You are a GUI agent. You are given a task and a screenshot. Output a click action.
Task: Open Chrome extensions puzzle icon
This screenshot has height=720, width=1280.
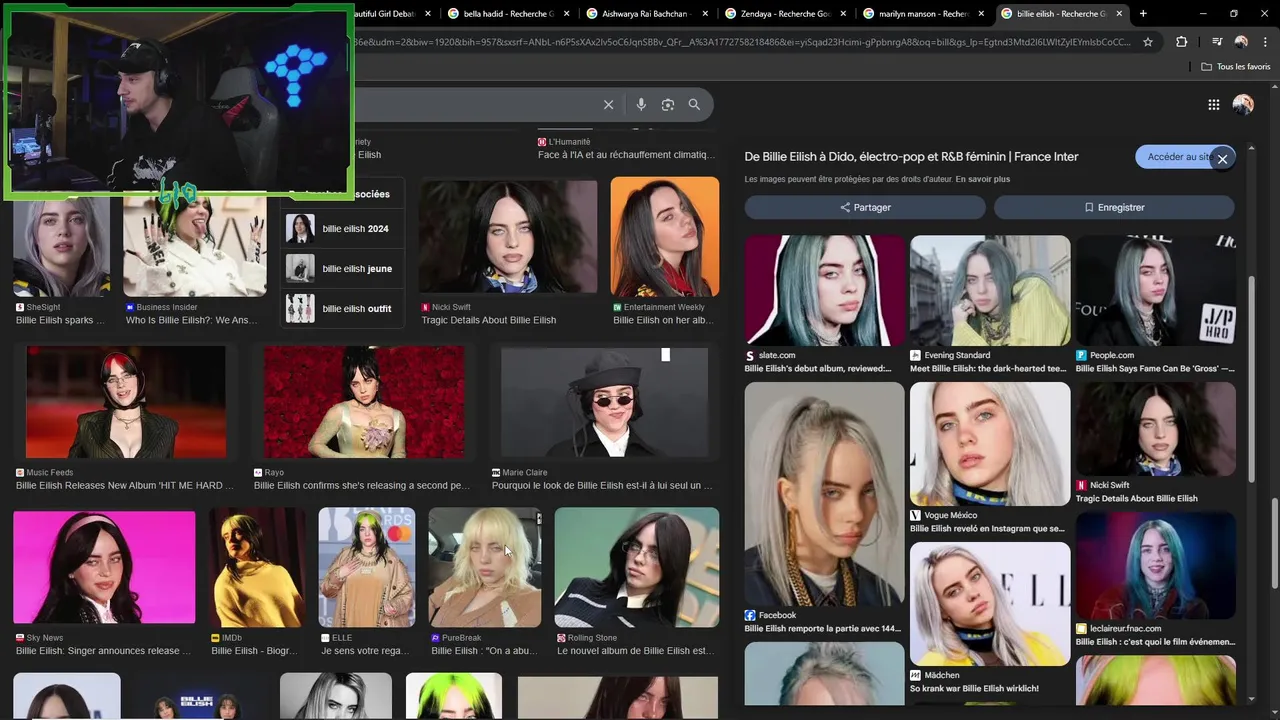[x=1182, y=42]
